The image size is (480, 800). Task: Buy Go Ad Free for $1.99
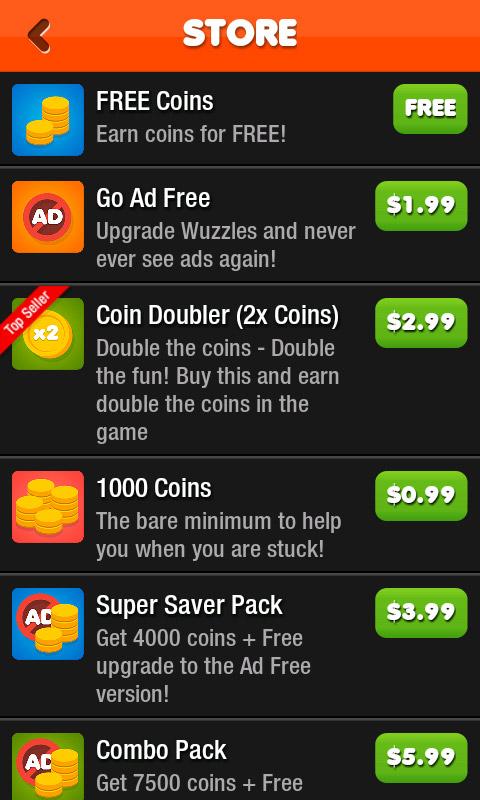click(421, 206)
